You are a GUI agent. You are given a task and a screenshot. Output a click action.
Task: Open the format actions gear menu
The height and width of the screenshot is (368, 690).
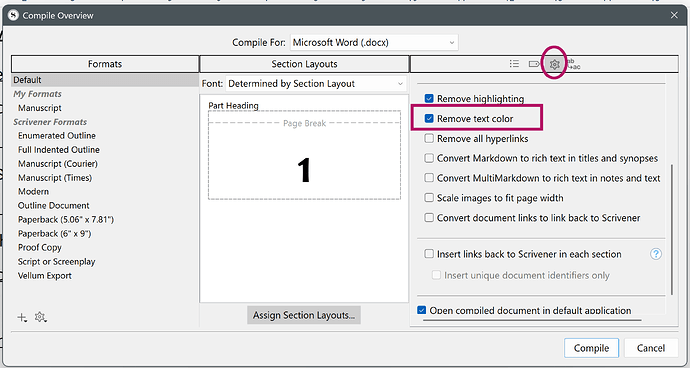pyautogui.click(x=40, y=317)
